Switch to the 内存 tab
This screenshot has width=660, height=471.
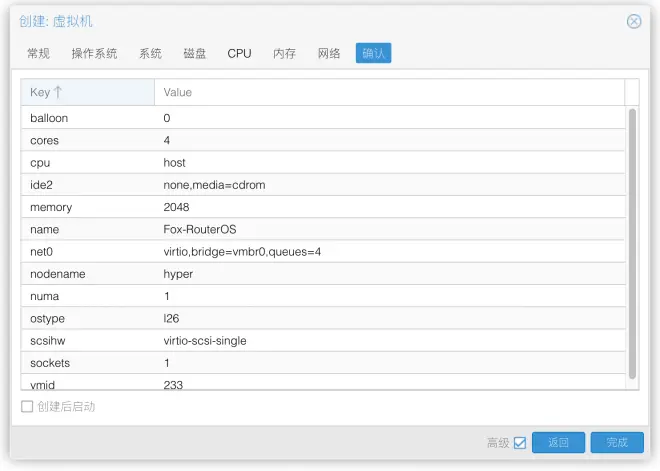tap(285, 53)
